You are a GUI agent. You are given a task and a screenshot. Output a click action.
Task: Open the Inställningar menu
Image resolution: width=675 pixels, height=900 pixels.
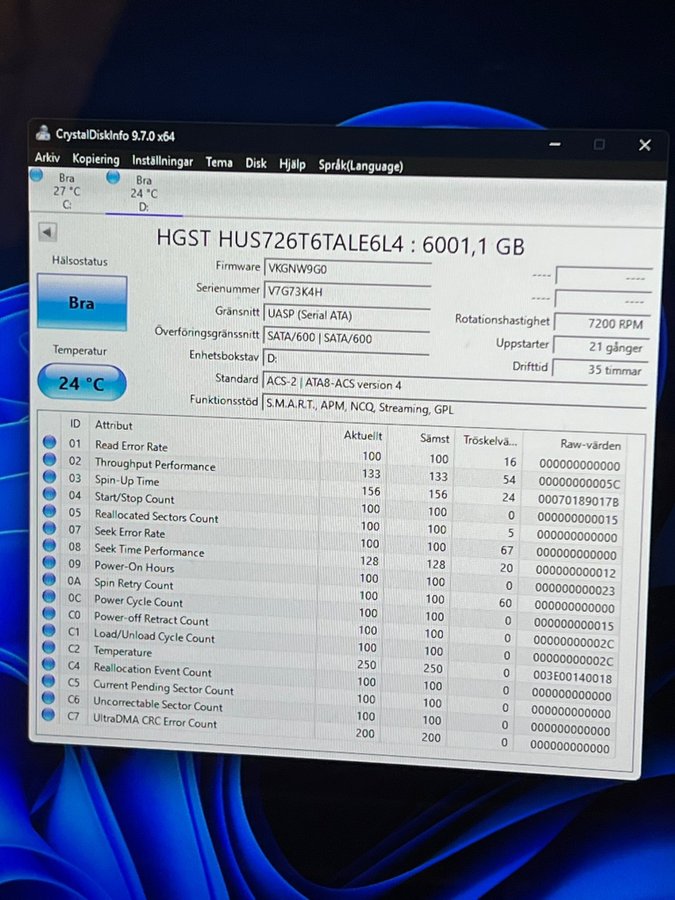click(x=162, y=161)
